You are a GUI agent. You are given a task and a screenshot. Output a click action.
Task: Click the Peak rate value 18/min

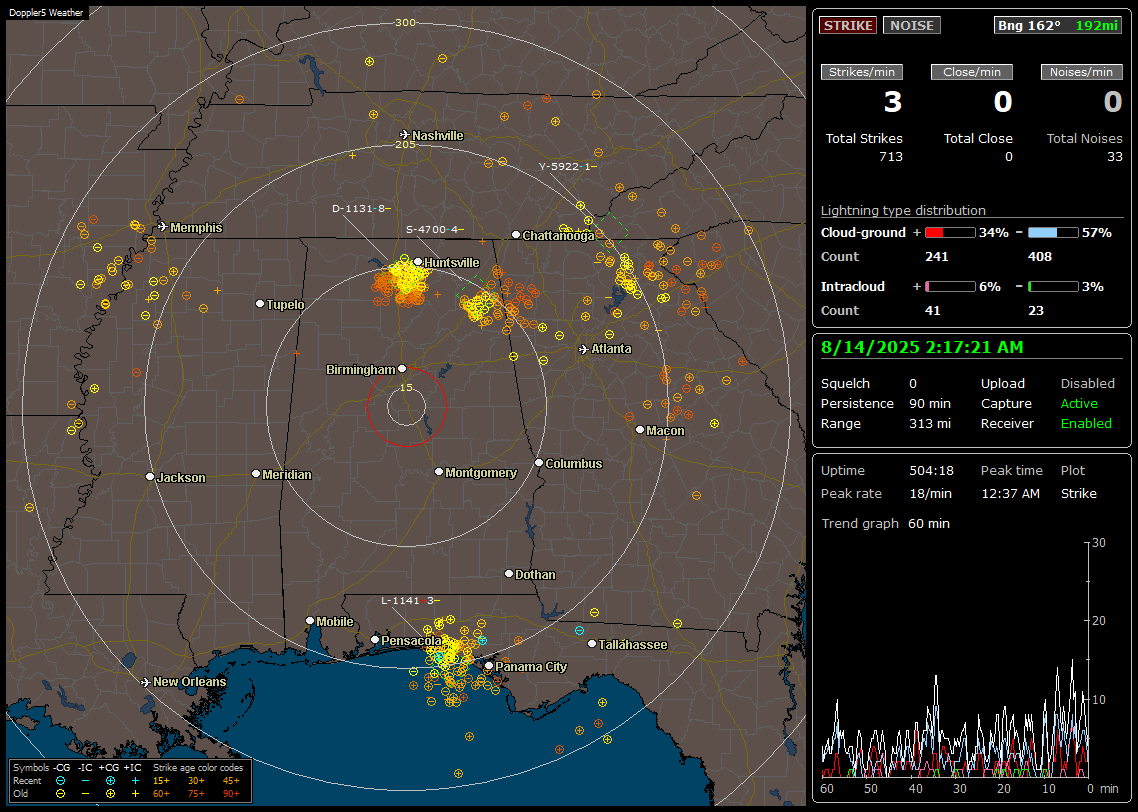931,493
